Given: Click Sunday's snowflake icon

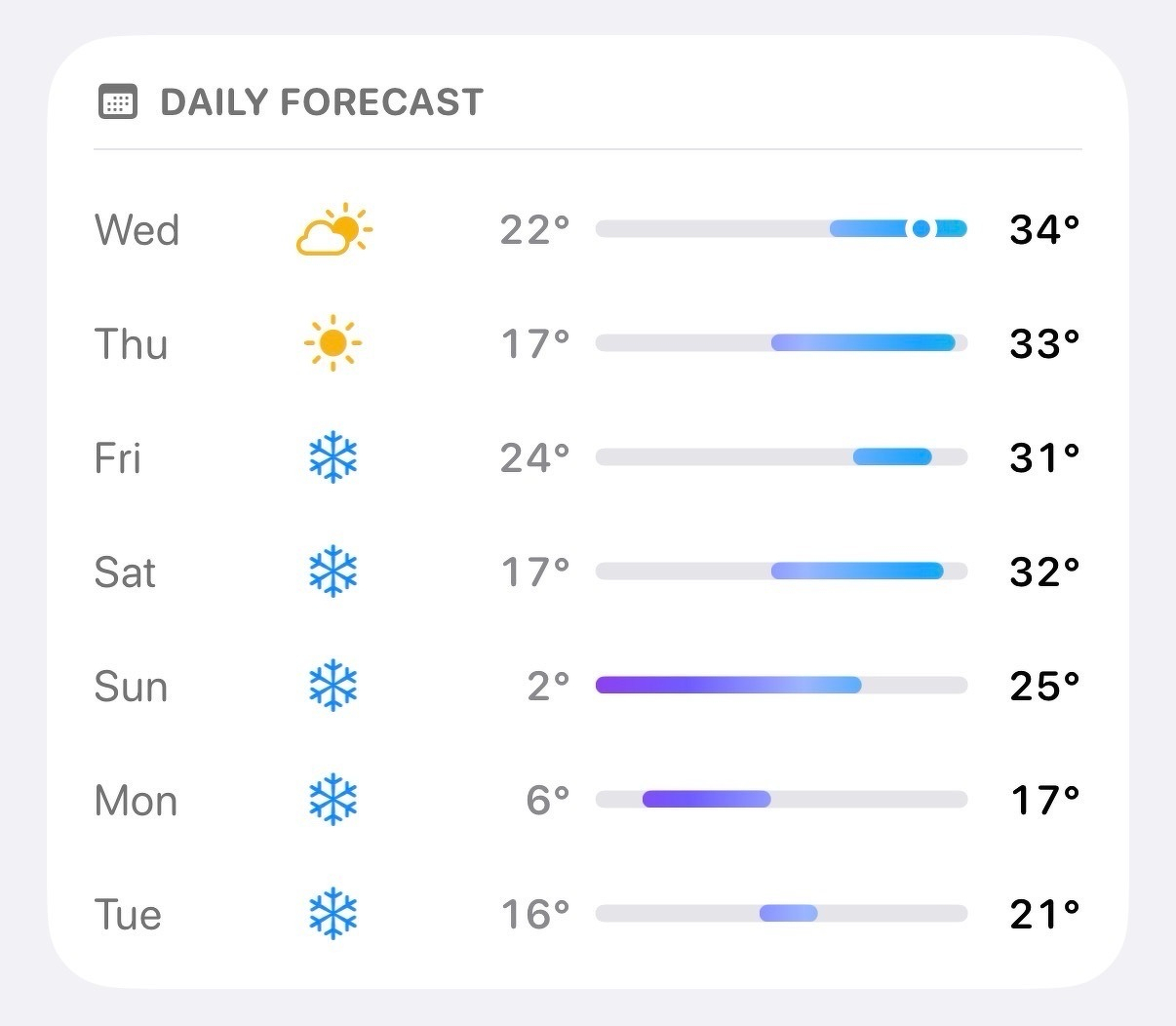Looking at the screenshot, I should pos(333,686).
